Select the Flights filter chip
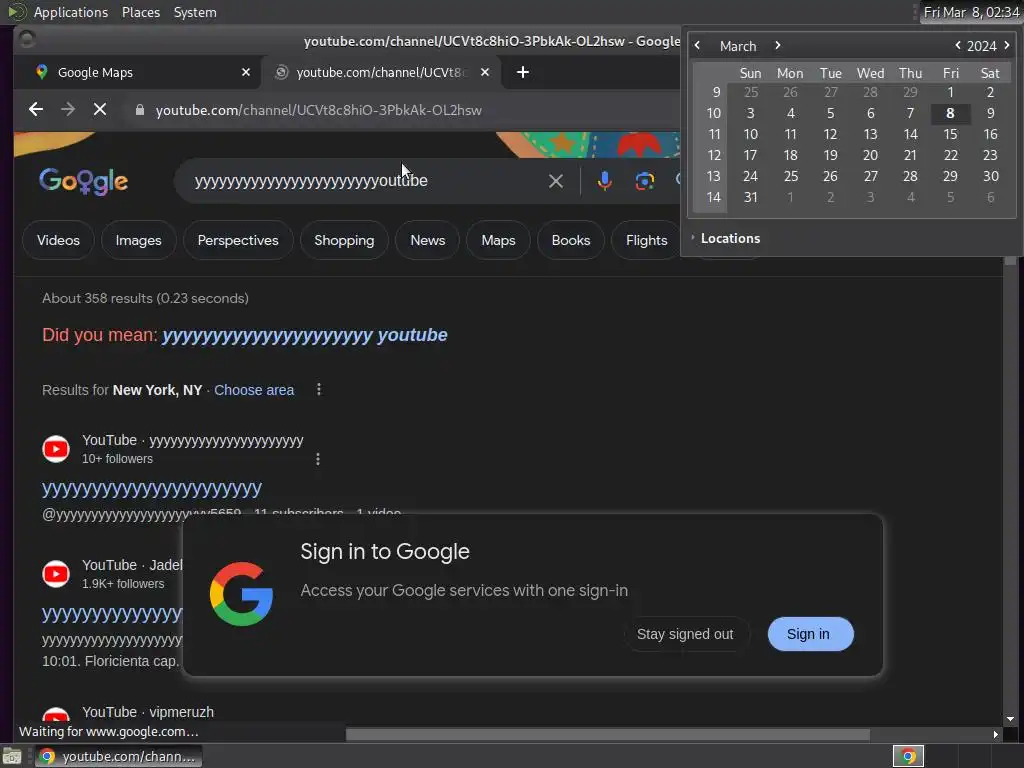Image resolution: width=1024 pixels, height=768 pixels. click(647, 240)
